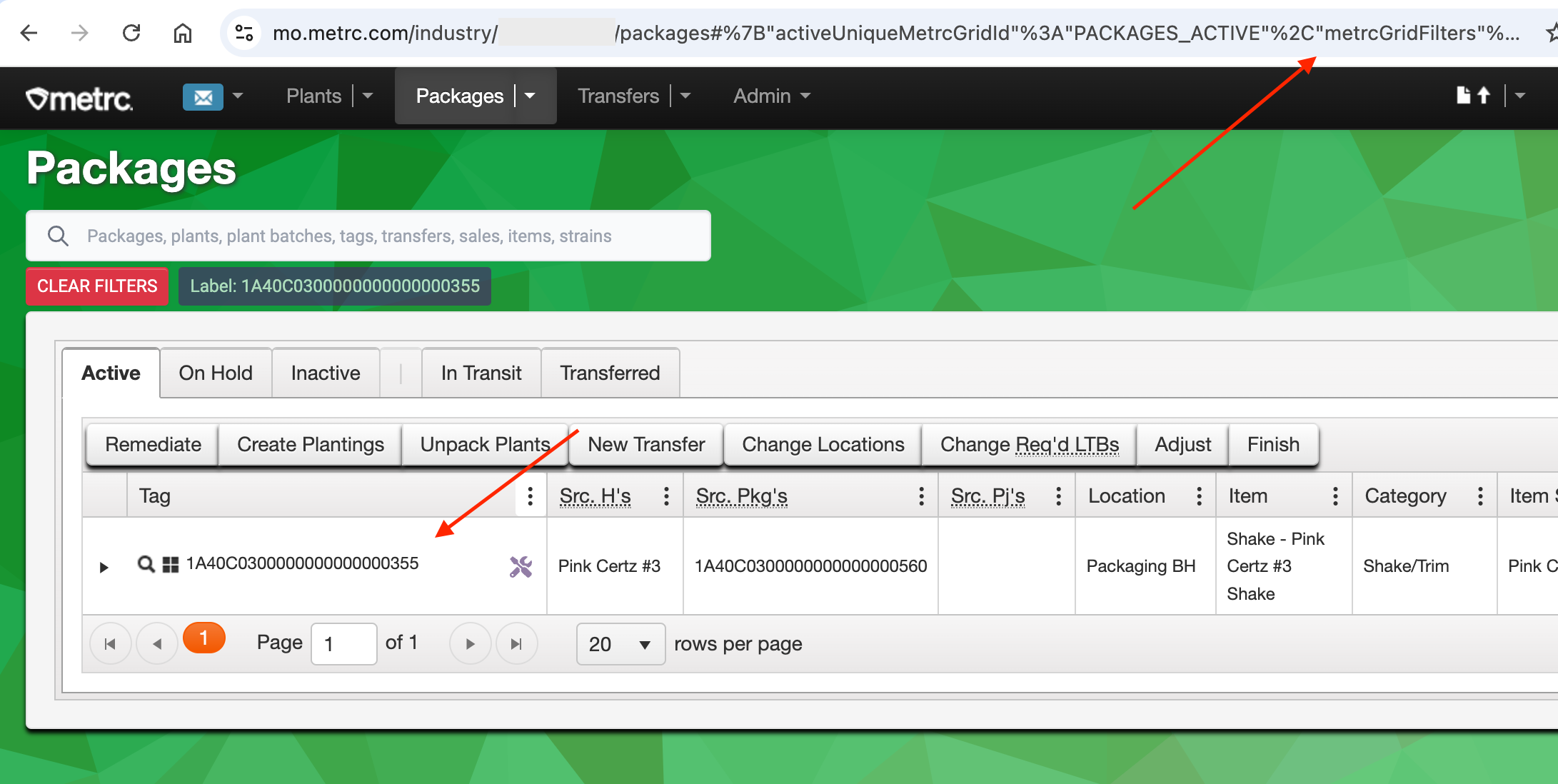Expand the package row details triangle
This screenshot has width=1558, height=784.
click(104, 568)
